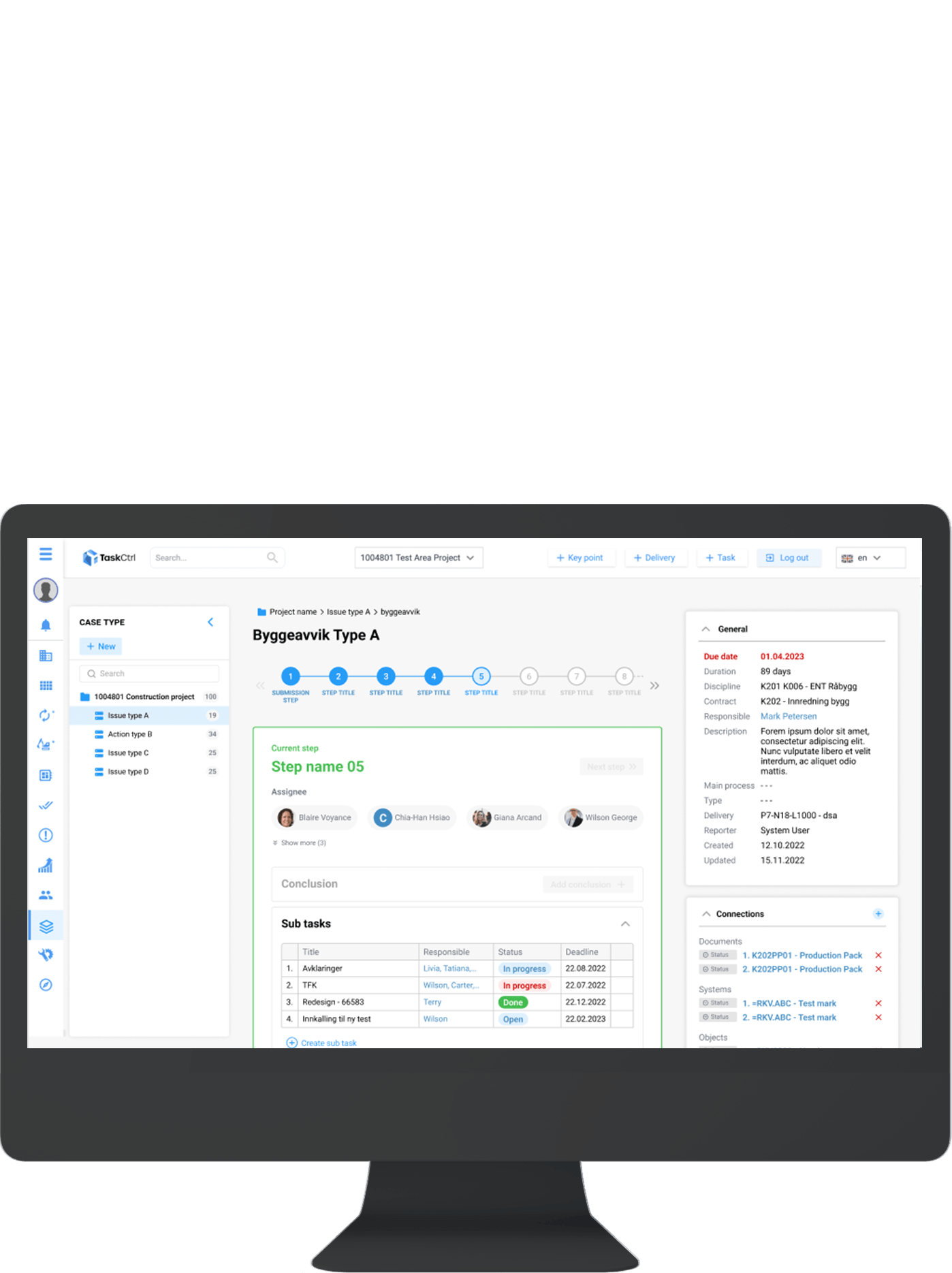The width and height of the screenshot is (952, 1273).
Task: Open the user profile avatar
Action: tap(46, 590)
